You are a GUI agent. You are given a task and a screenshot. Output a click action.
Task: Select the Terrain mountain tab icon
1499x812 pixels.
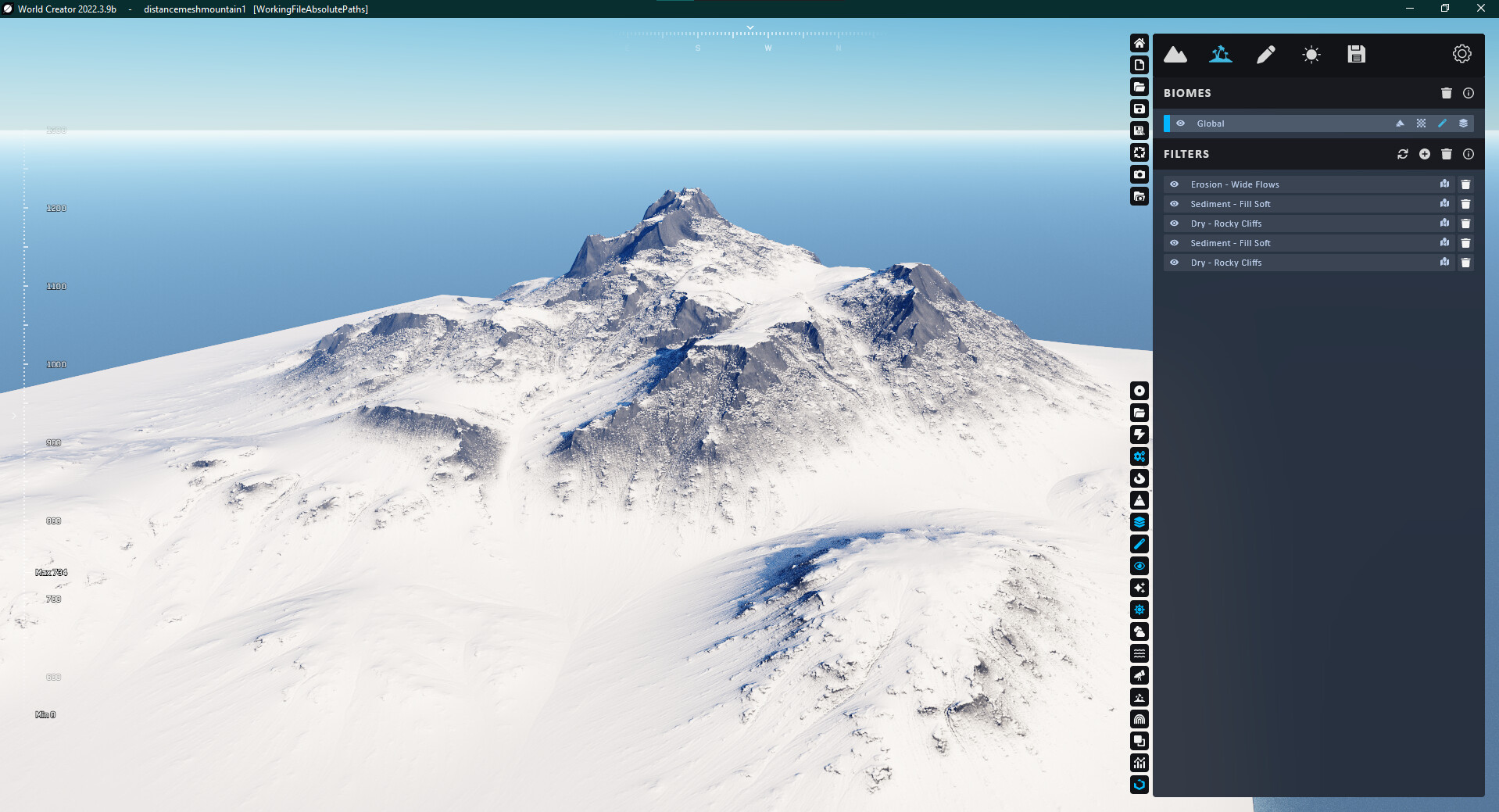point(1175,54)
